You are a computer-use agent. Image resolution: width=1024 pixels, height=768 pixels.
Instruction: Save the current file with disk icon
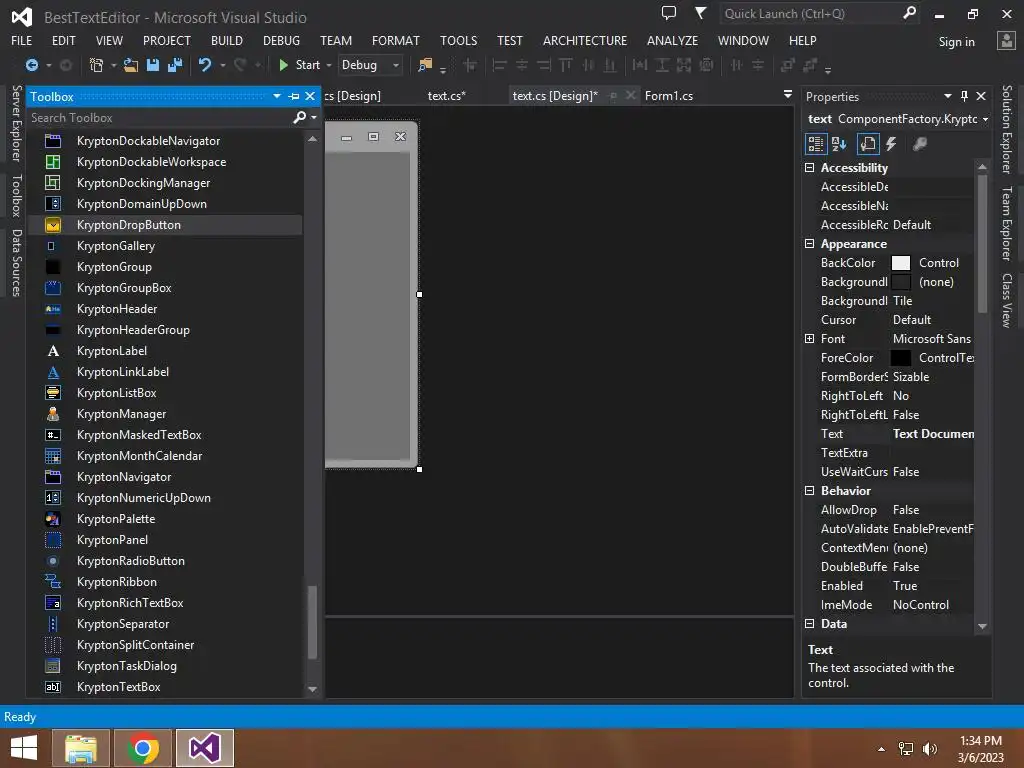pos(153,65)
